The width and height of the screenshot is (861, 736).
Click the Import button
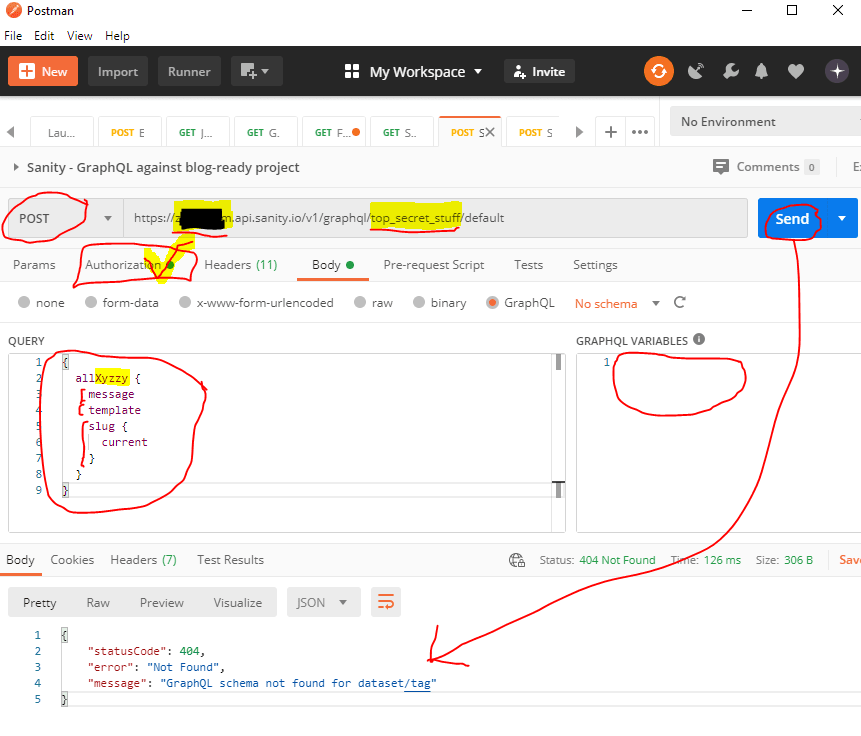(x=118, y=71)
